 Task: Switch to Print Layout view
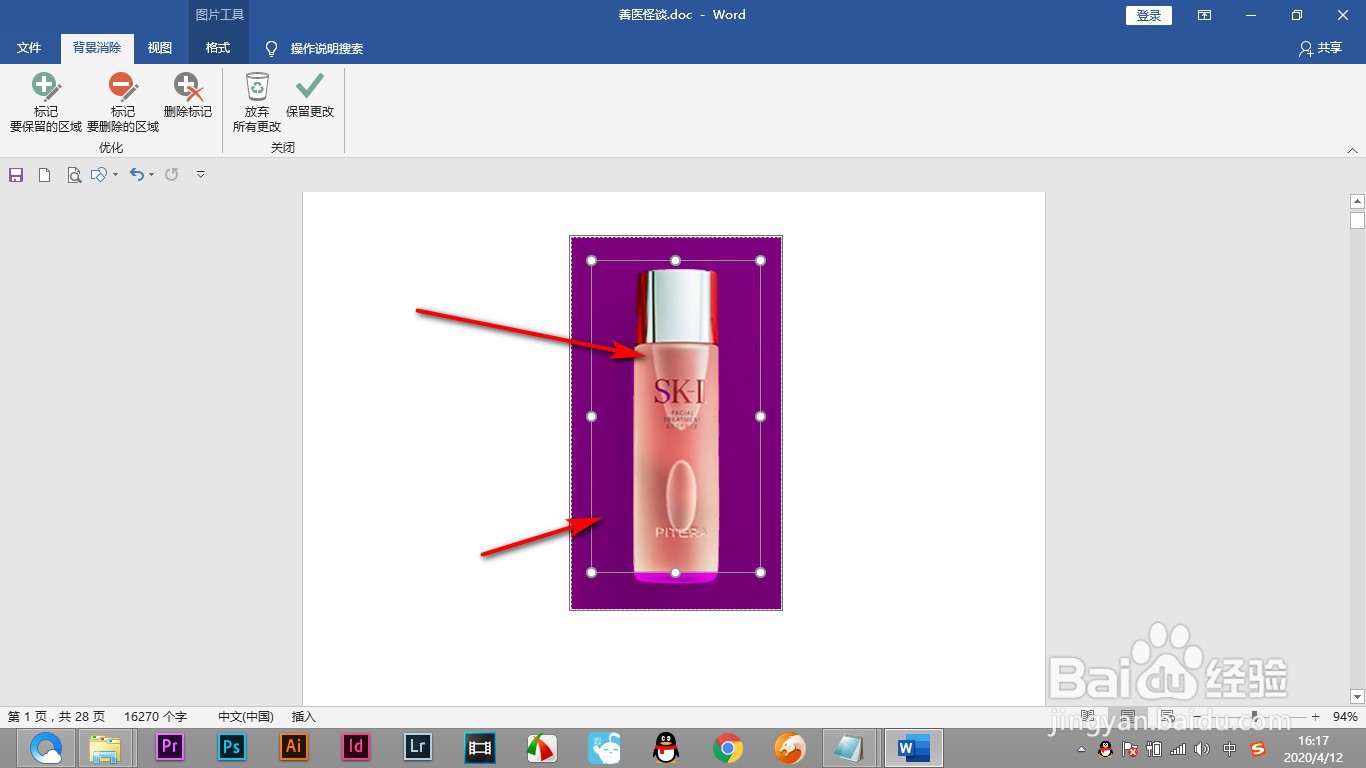(x=1127, y=717)
